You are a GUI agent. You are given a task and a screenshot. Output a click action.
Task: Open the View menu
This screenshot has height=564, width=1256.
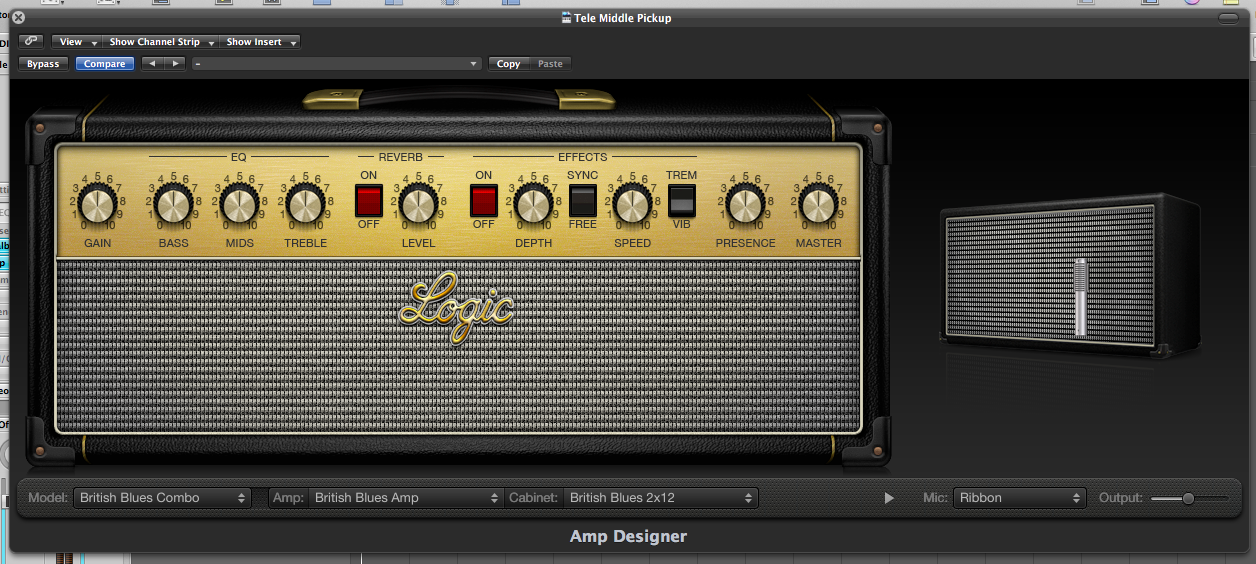(77, 42)
